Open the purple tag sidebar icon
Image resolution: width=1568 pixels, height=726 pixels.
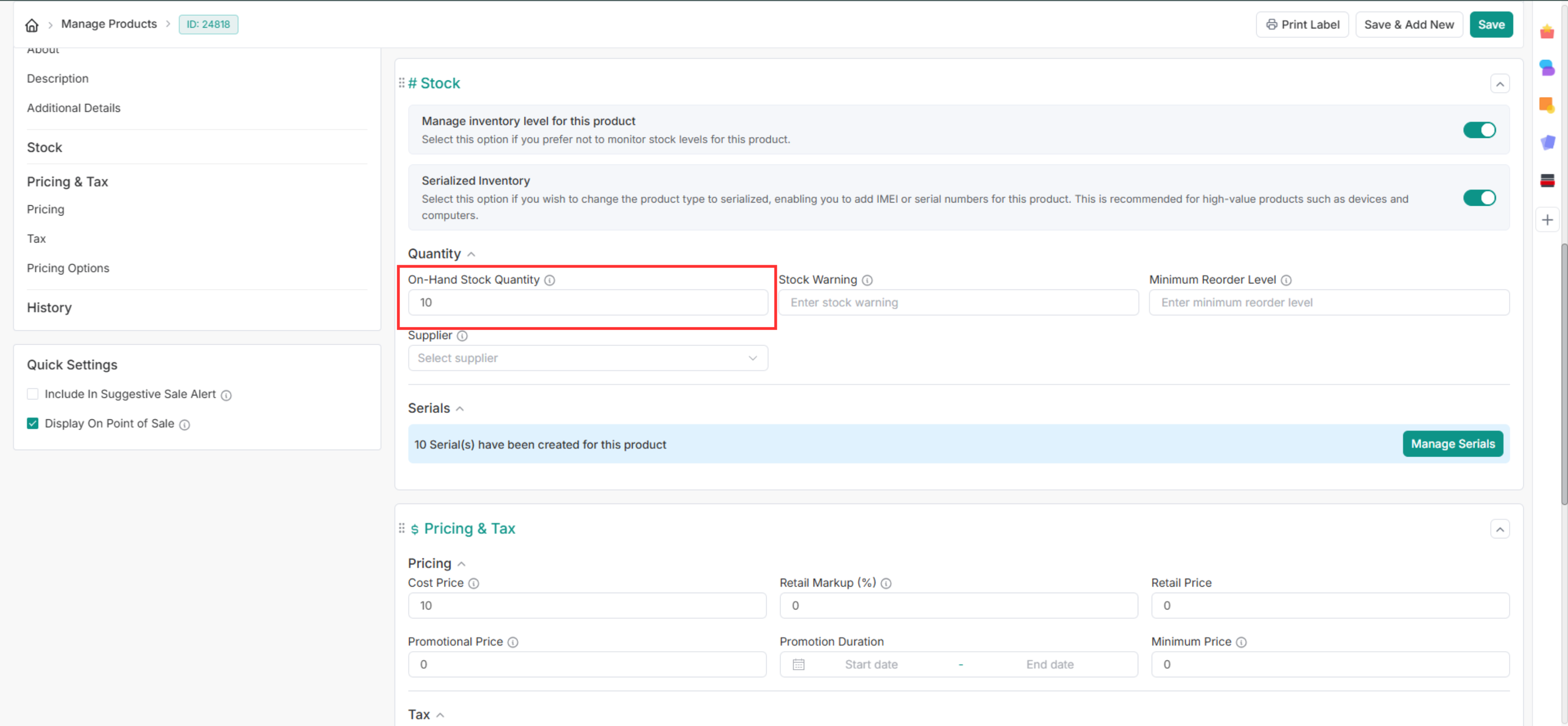[x=1547, y=143]
